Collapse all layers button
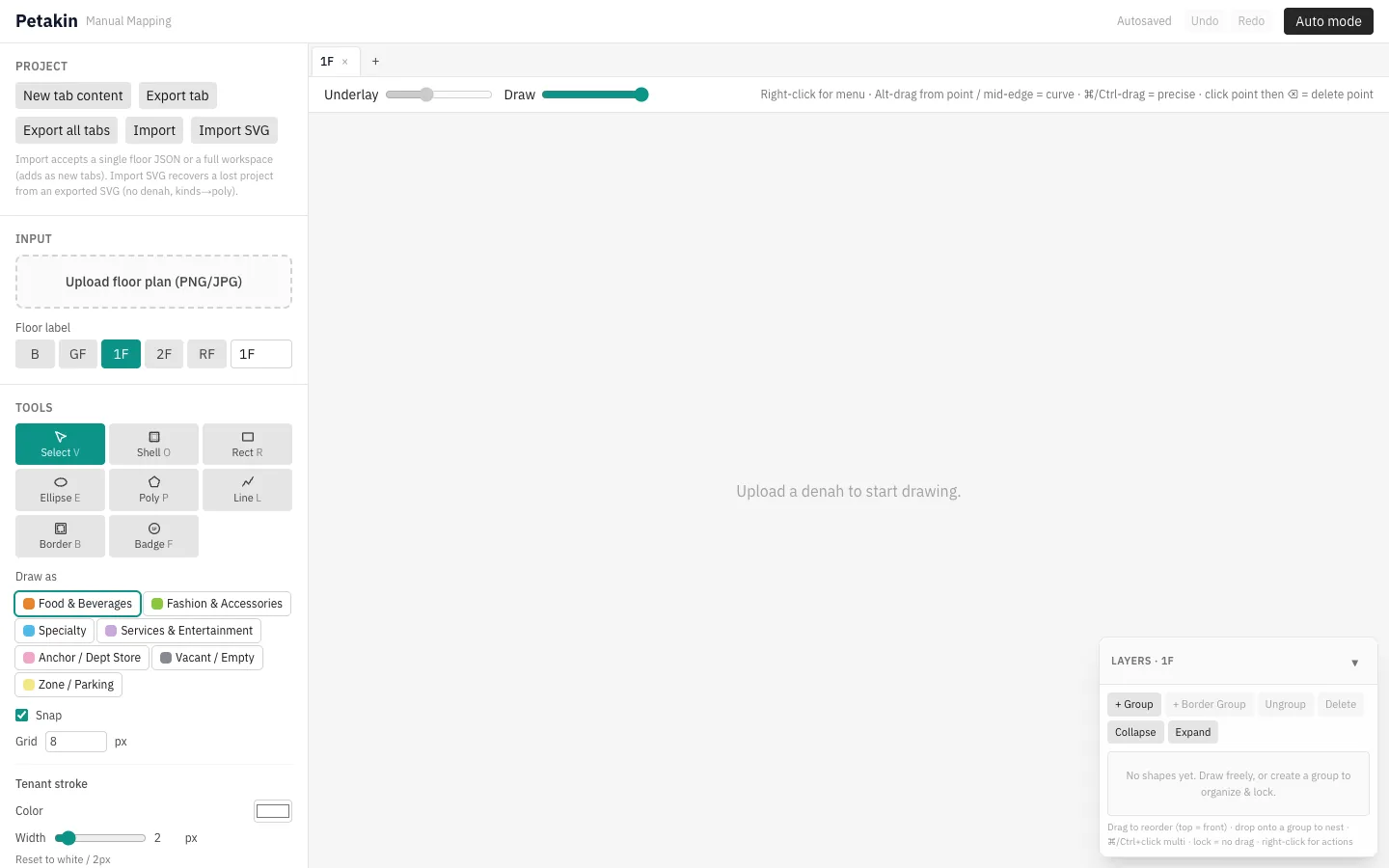The height and width of the screenshot is (868, 1389). pyautogui.click(x=1135, y=732)
